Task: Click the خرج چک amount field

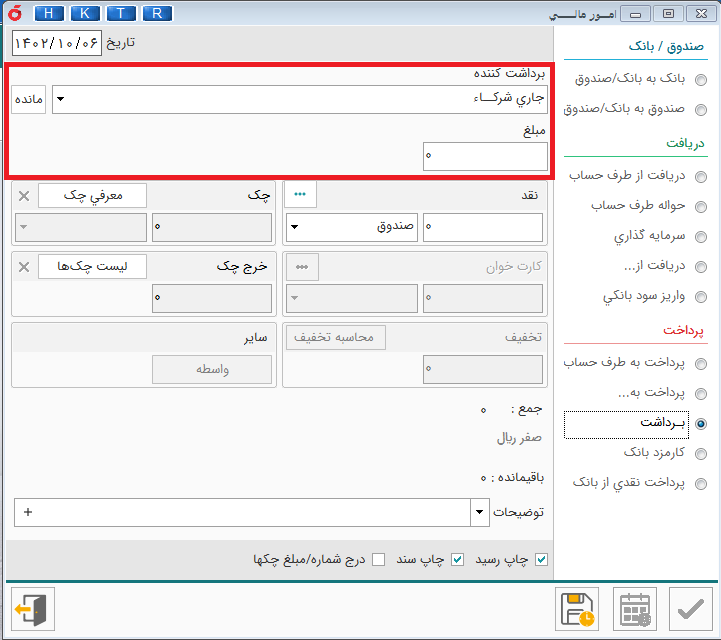Action: pos(212,298)
